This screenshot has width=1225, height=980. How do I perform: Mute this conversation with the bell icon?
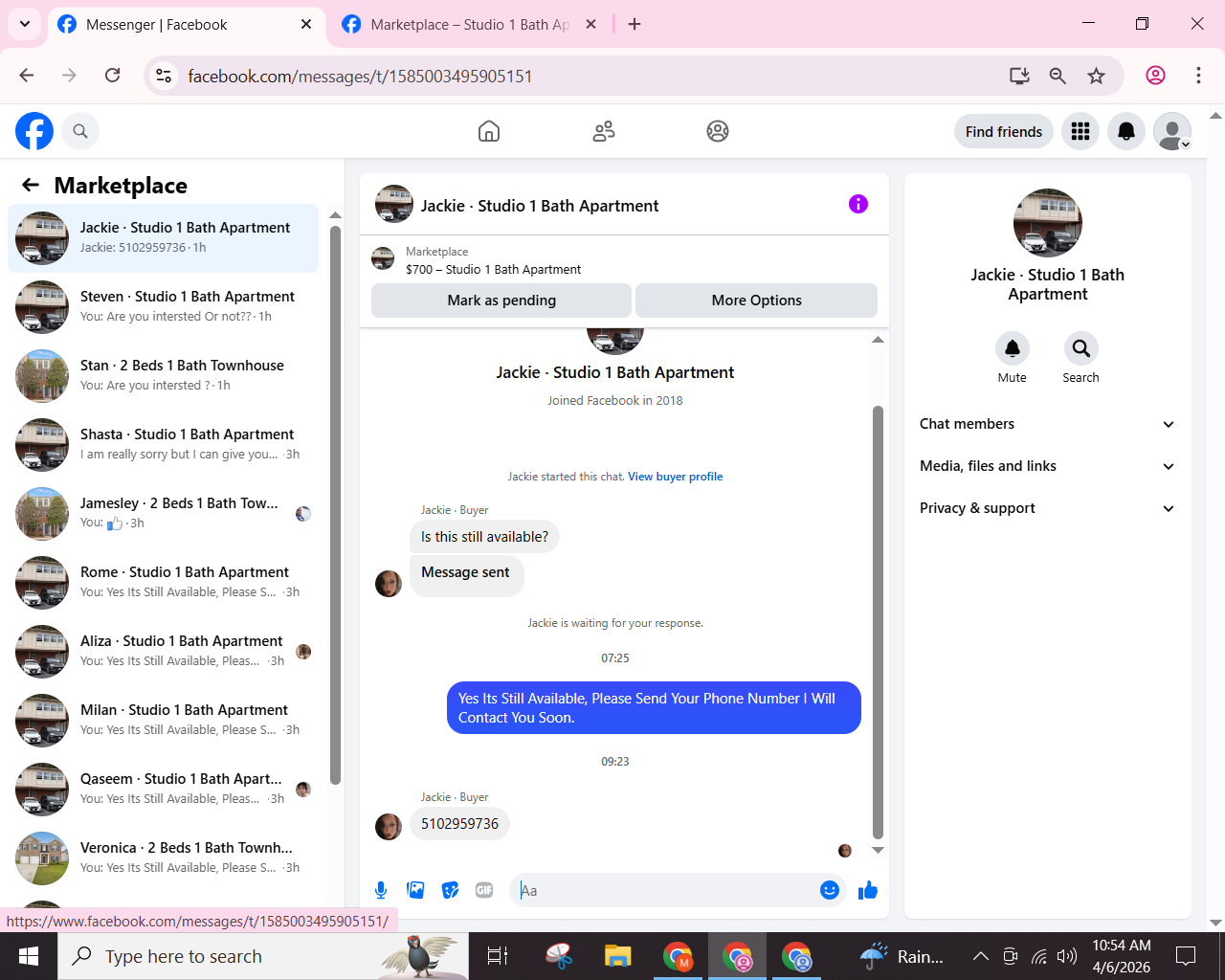tap(1013, 348)
